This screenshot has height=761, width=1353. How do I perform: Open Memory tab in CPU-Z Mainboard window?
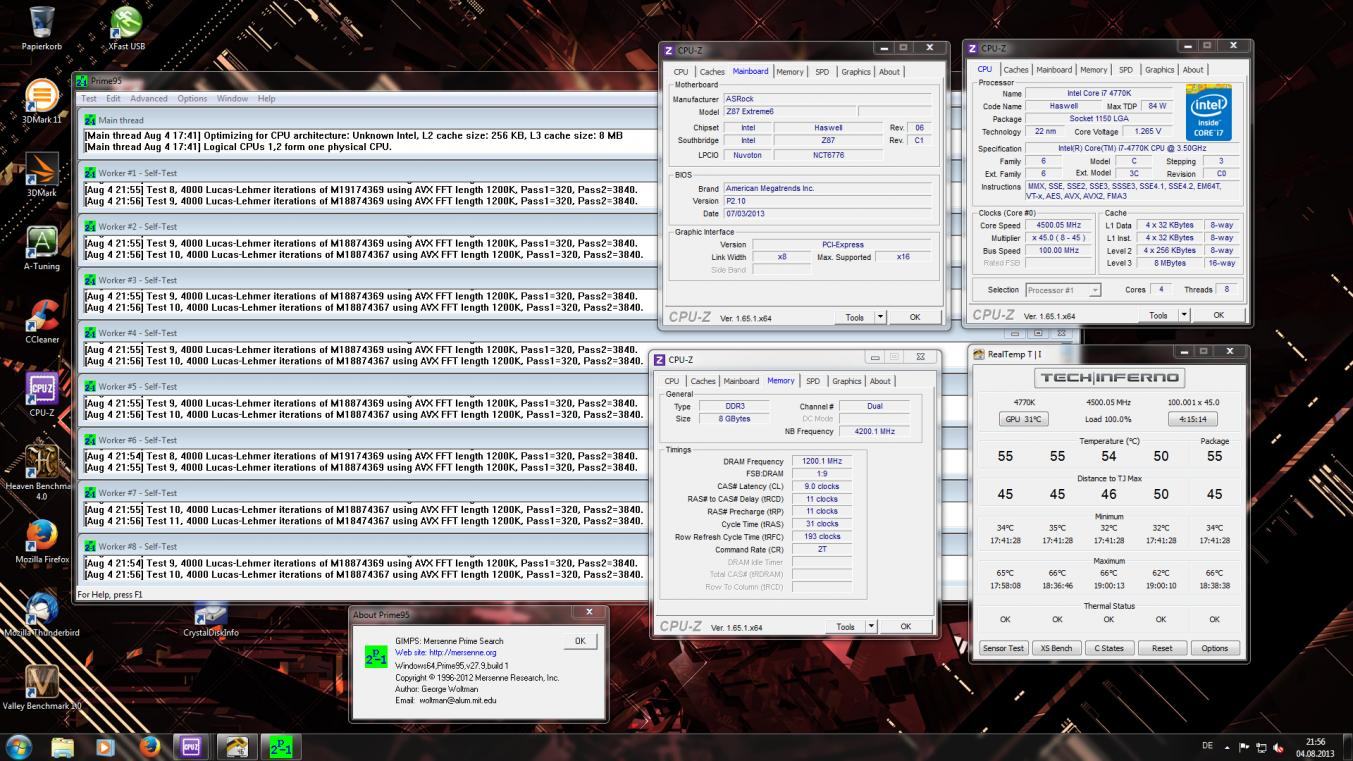789,72
